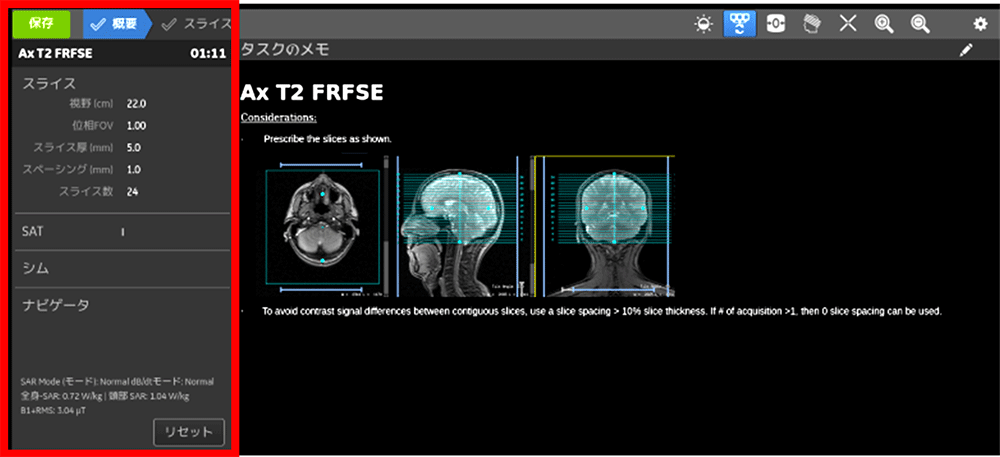Expand the SAT section

click(x=33, y=231)
